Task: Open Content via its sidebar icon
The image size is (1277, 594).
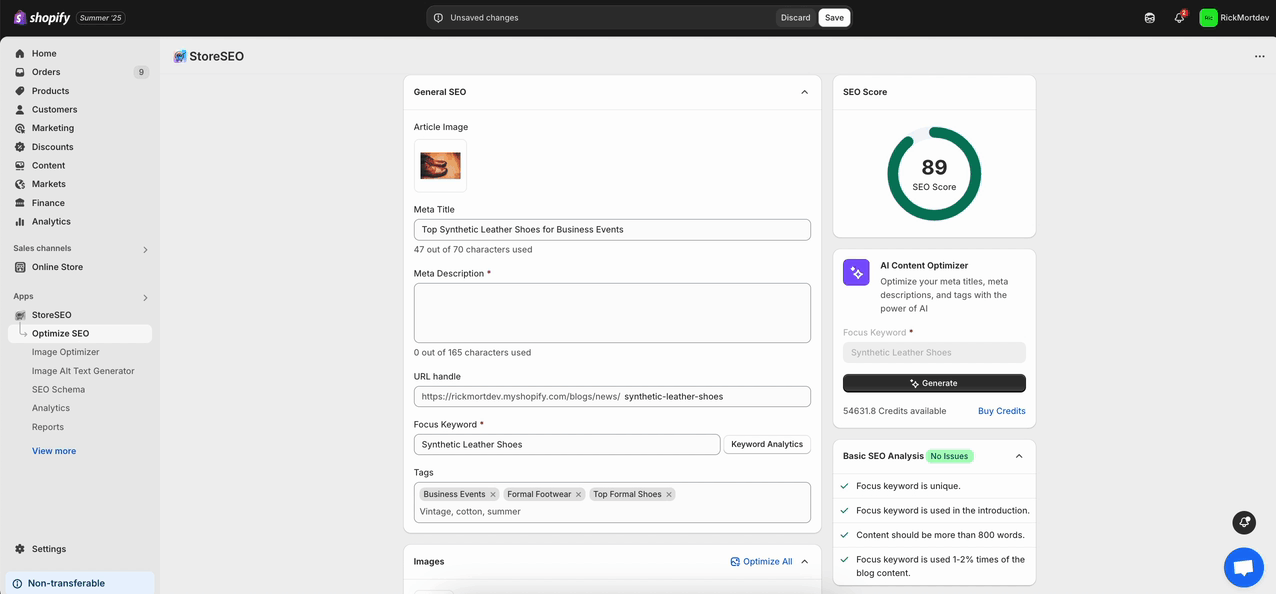Action: pos(20,166)
